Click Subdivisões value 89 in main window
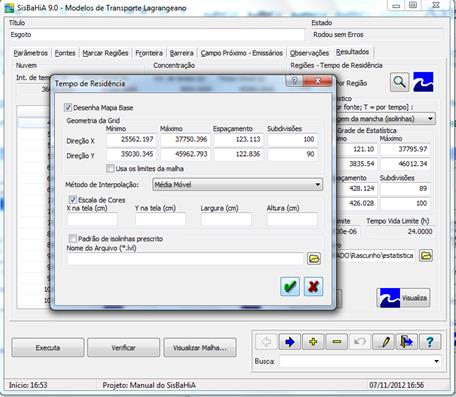Viewport: 456px width, 397px height. coord(405,189)
